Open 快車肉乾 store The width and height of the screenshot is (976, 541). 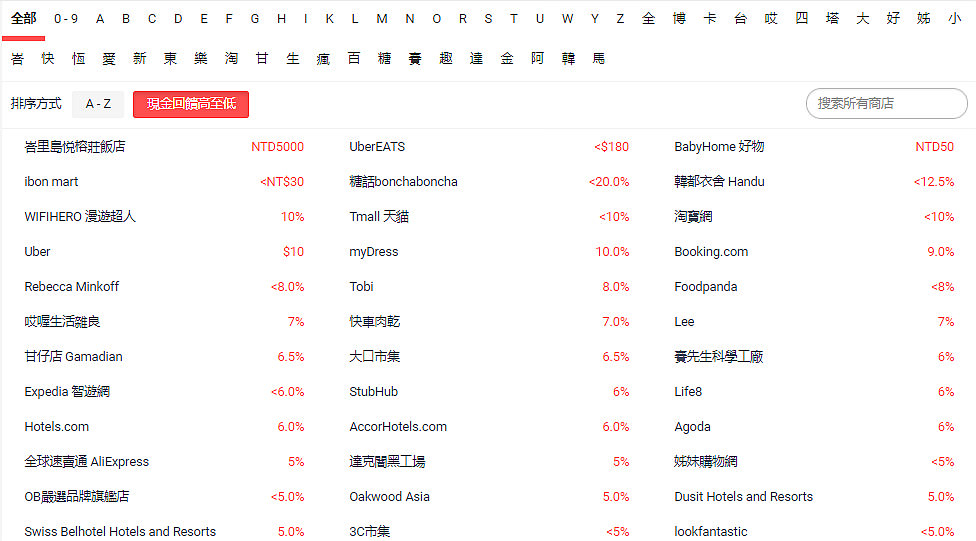[x=375, y=322]
